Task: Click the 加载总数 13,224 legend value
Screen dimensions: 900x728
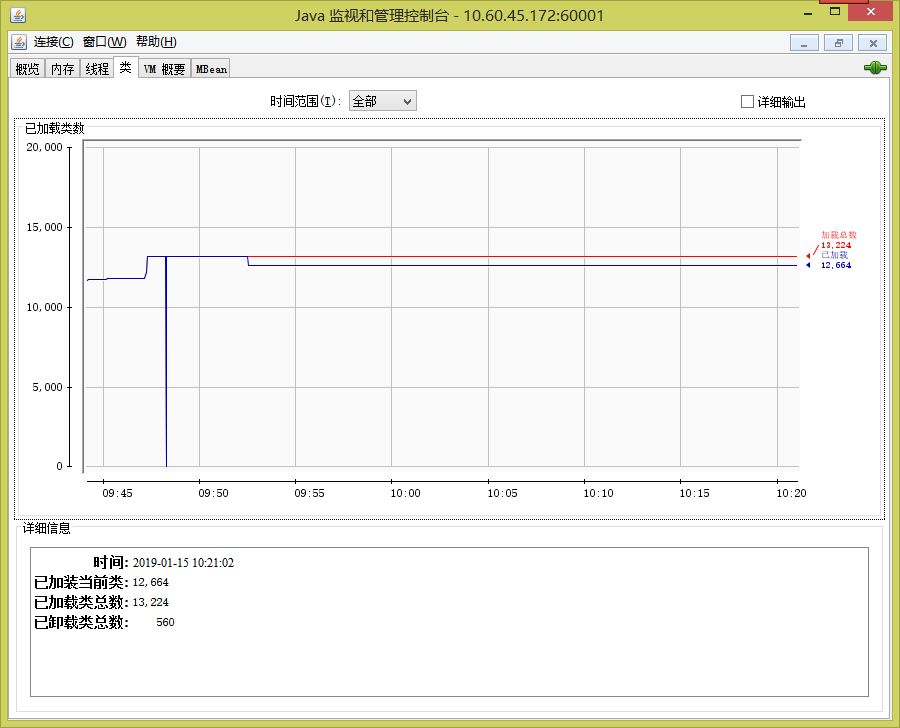Action: (836, 245)
